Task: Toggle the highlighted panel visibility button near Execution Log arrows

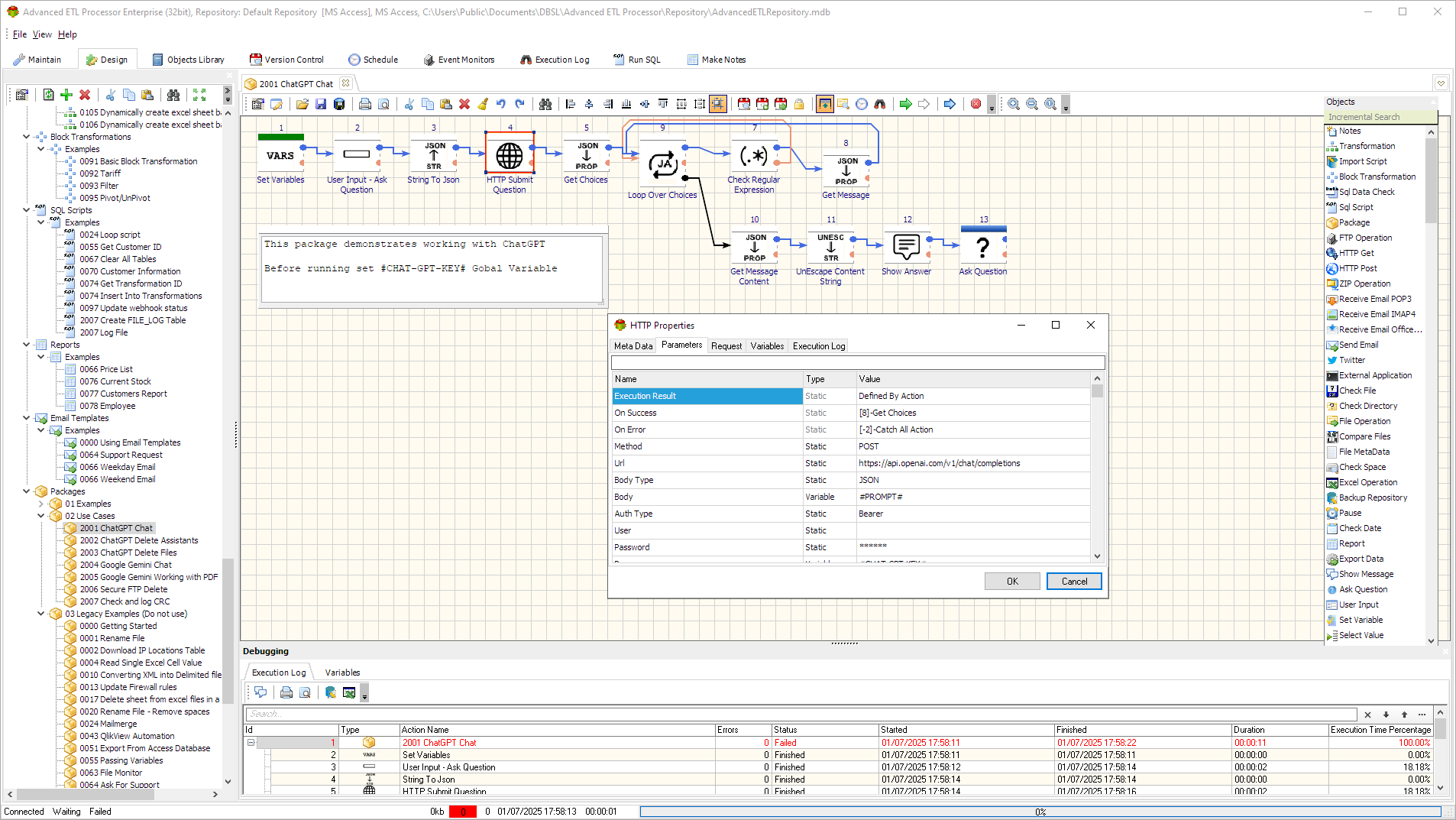Action: 824,104
